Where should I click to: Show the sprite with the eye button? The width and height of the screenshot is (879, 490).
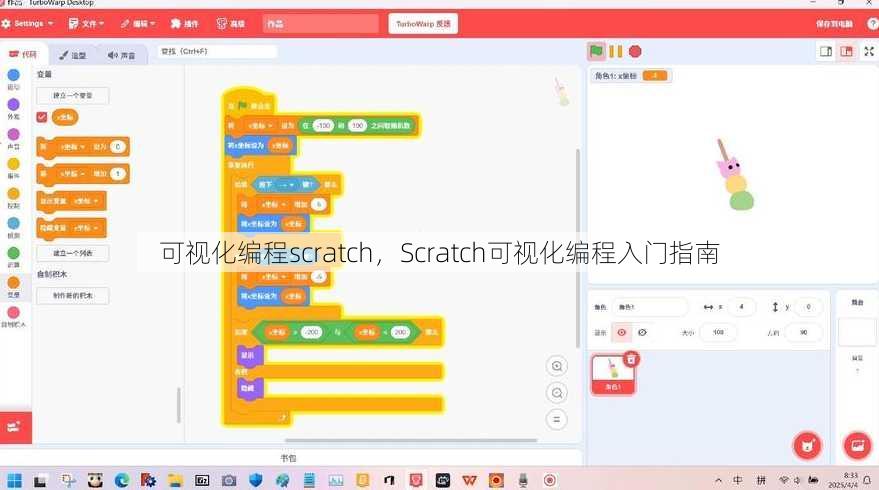click(x=622, y=332)
